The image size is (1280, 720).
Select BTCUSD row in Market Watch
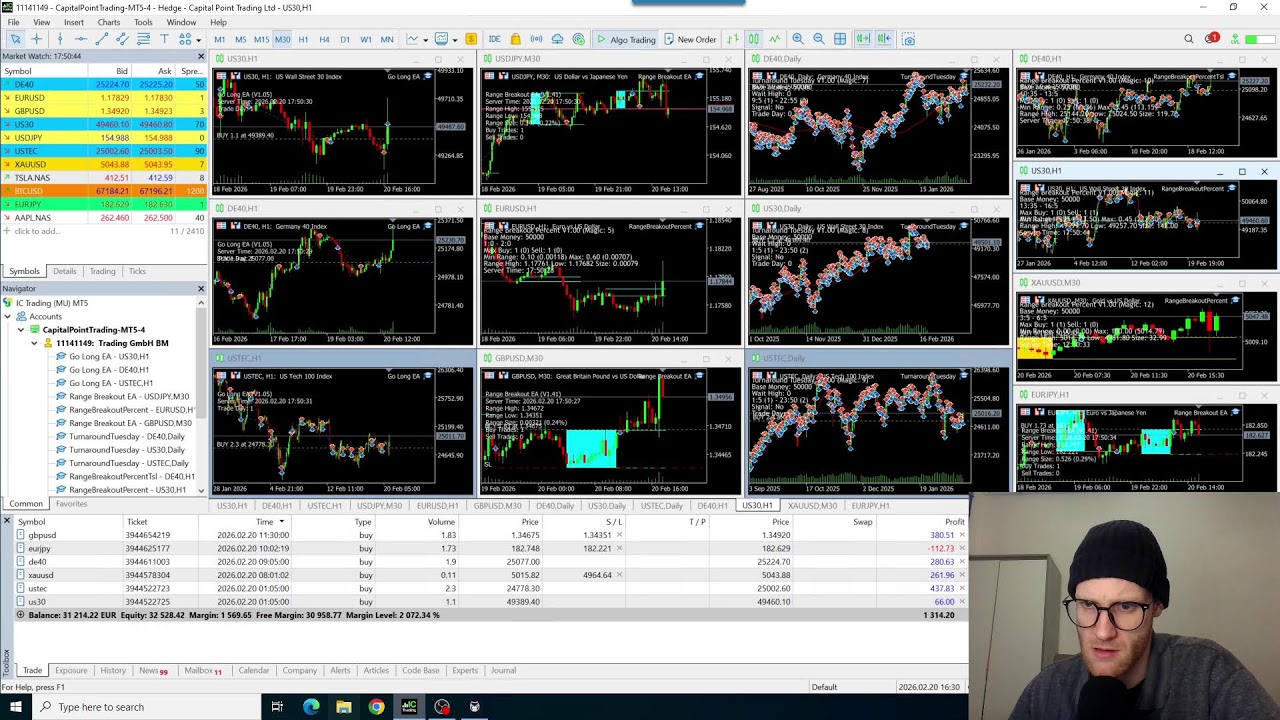(x=104, y=190)
